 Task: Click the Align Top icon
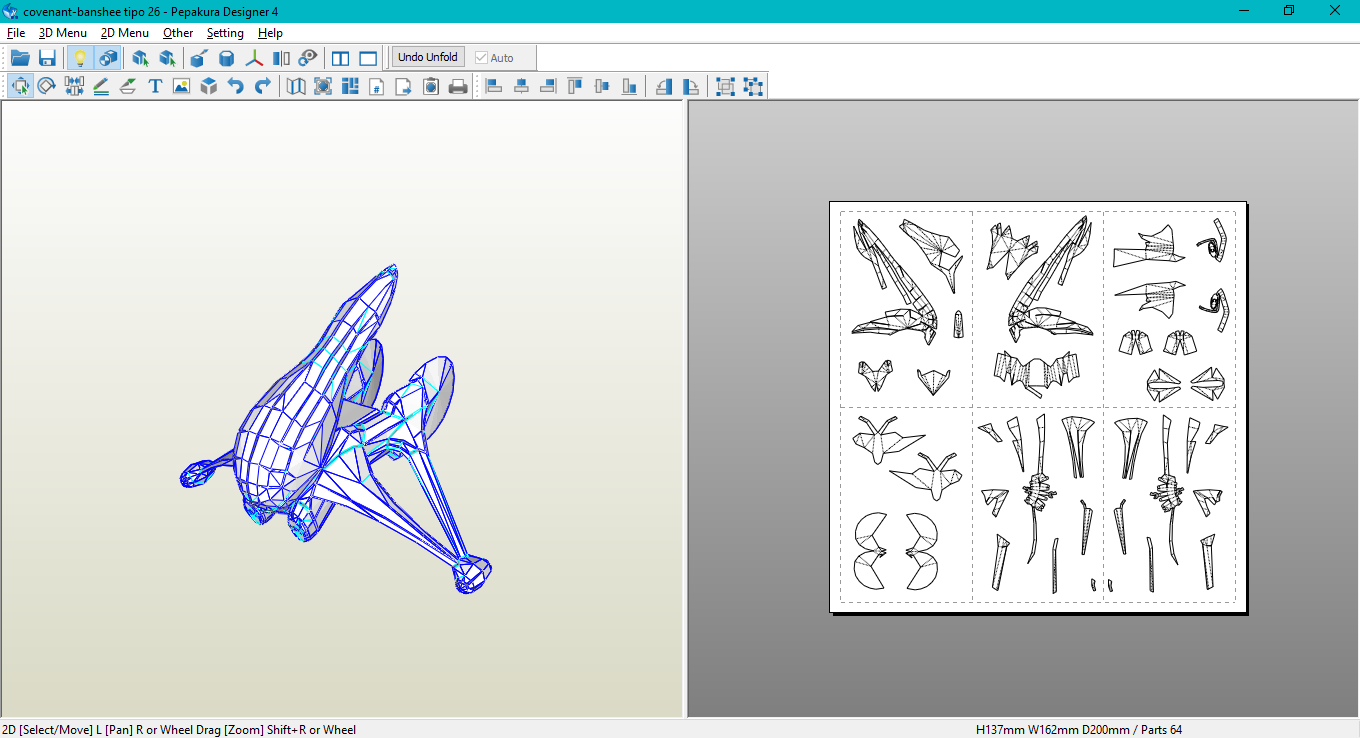575,86
